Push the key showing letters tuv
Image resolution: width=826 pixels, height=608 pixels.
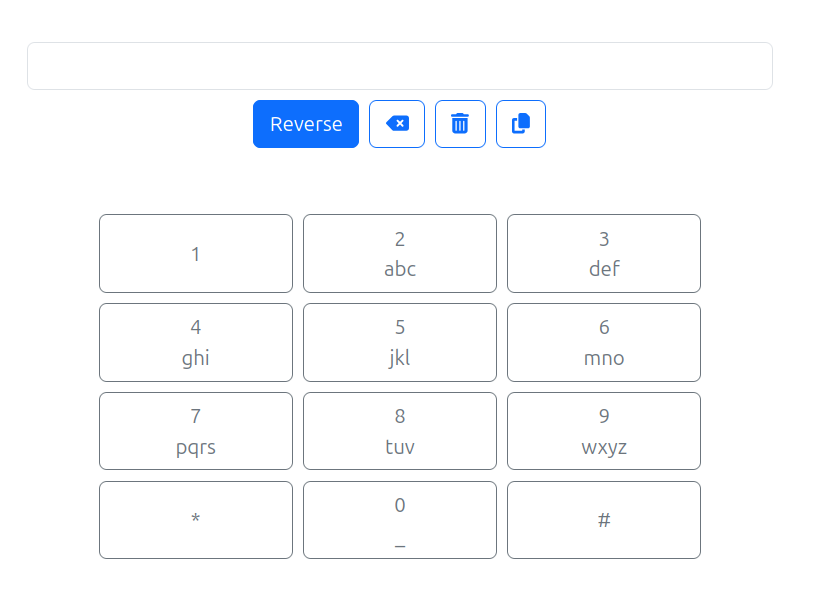point(400,431)
